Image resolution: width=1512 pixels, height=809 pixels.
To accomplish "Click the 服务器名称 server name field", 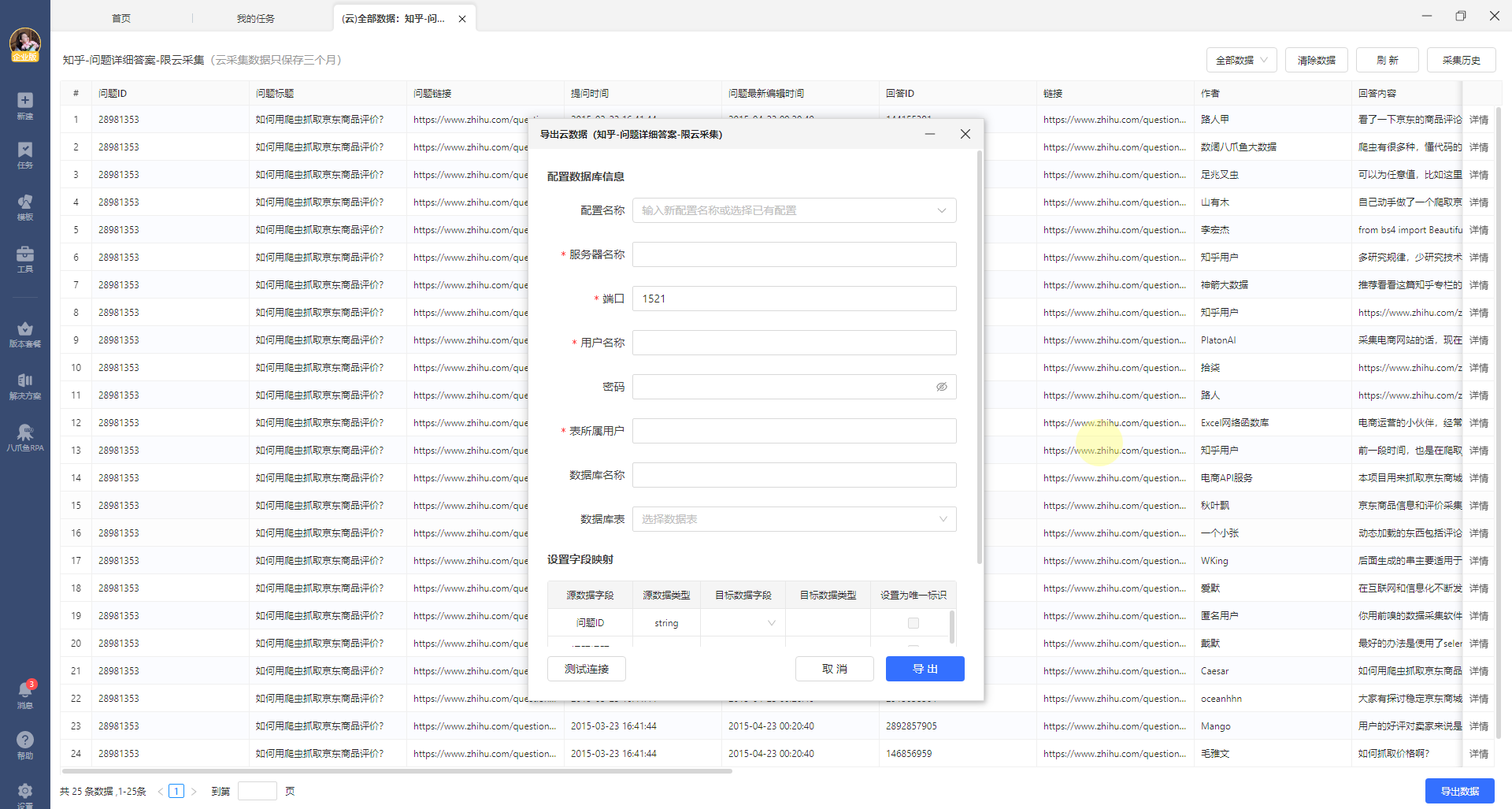I will pyautogui.click(x=795, y=254).
